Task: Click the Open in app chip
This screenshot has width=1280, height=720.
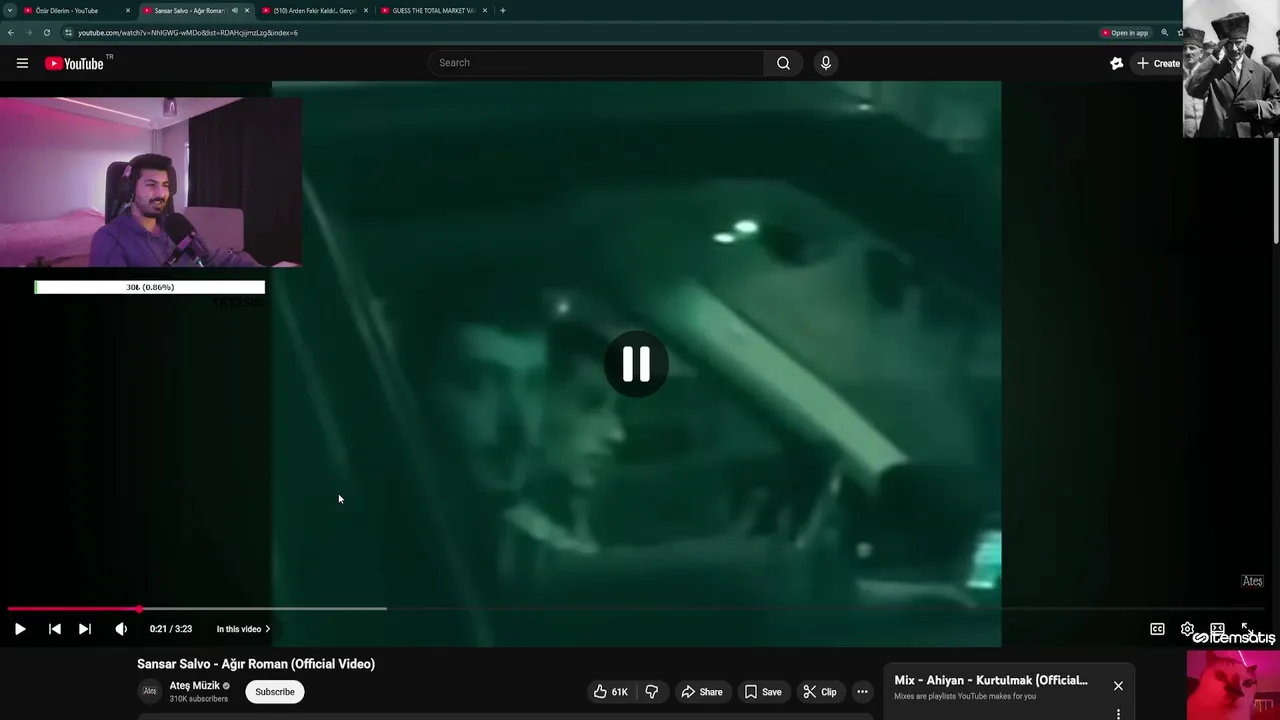Action: [x=1125, y=32]
